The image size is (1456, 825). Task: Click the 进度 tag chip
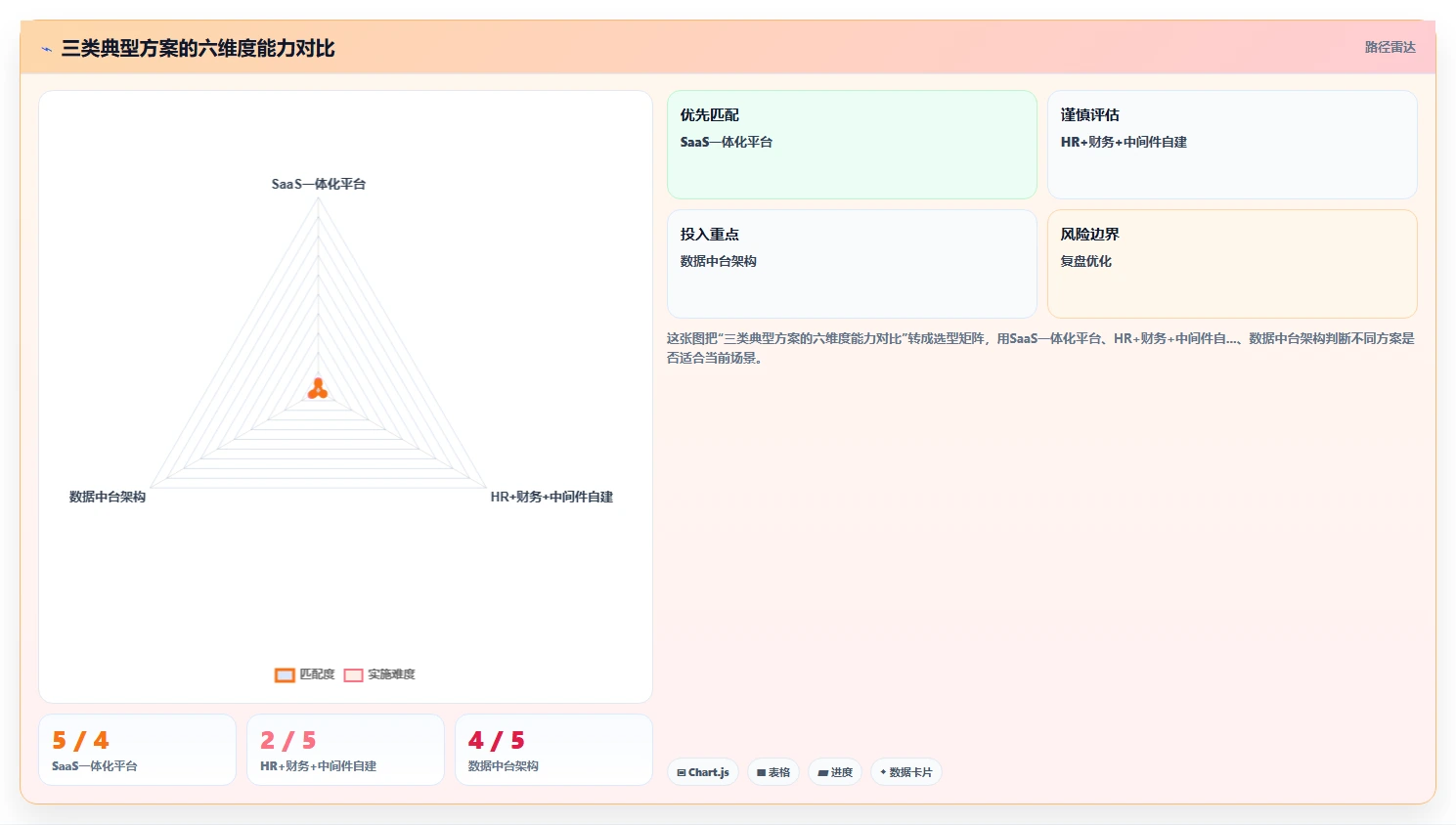tap(835, 772)
